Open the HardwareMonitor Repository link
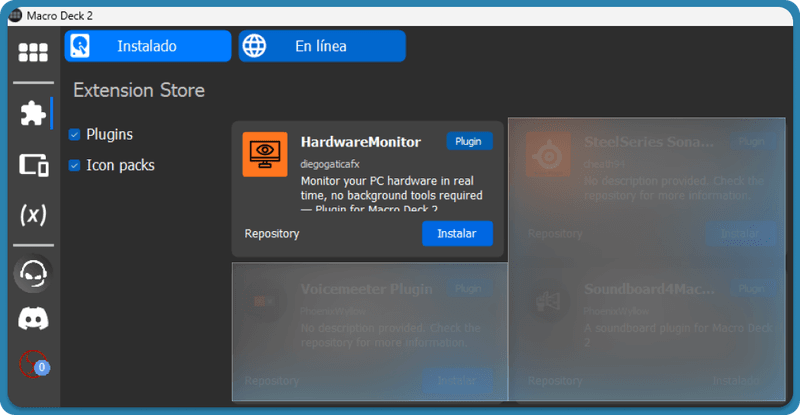 (x=272, y=233)
